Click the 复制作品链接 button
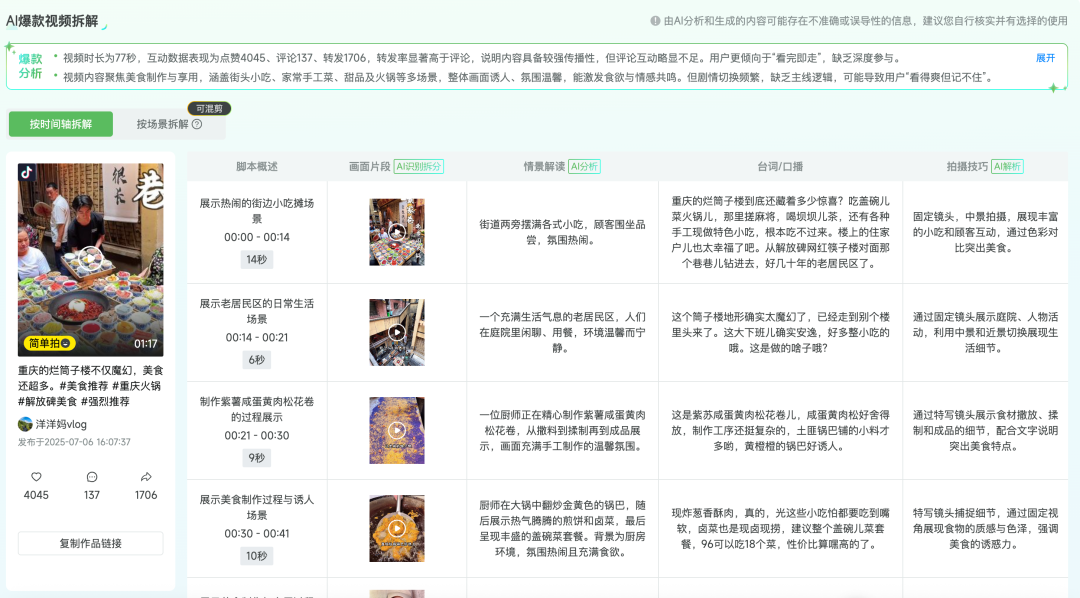1080x598 pixels. coord(90,544)
